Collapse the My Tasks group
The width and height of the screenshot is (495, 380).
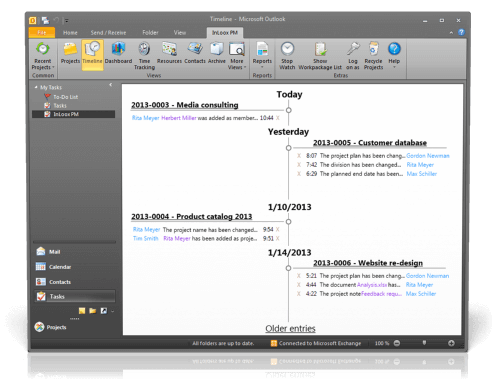(x=36, y=87)
